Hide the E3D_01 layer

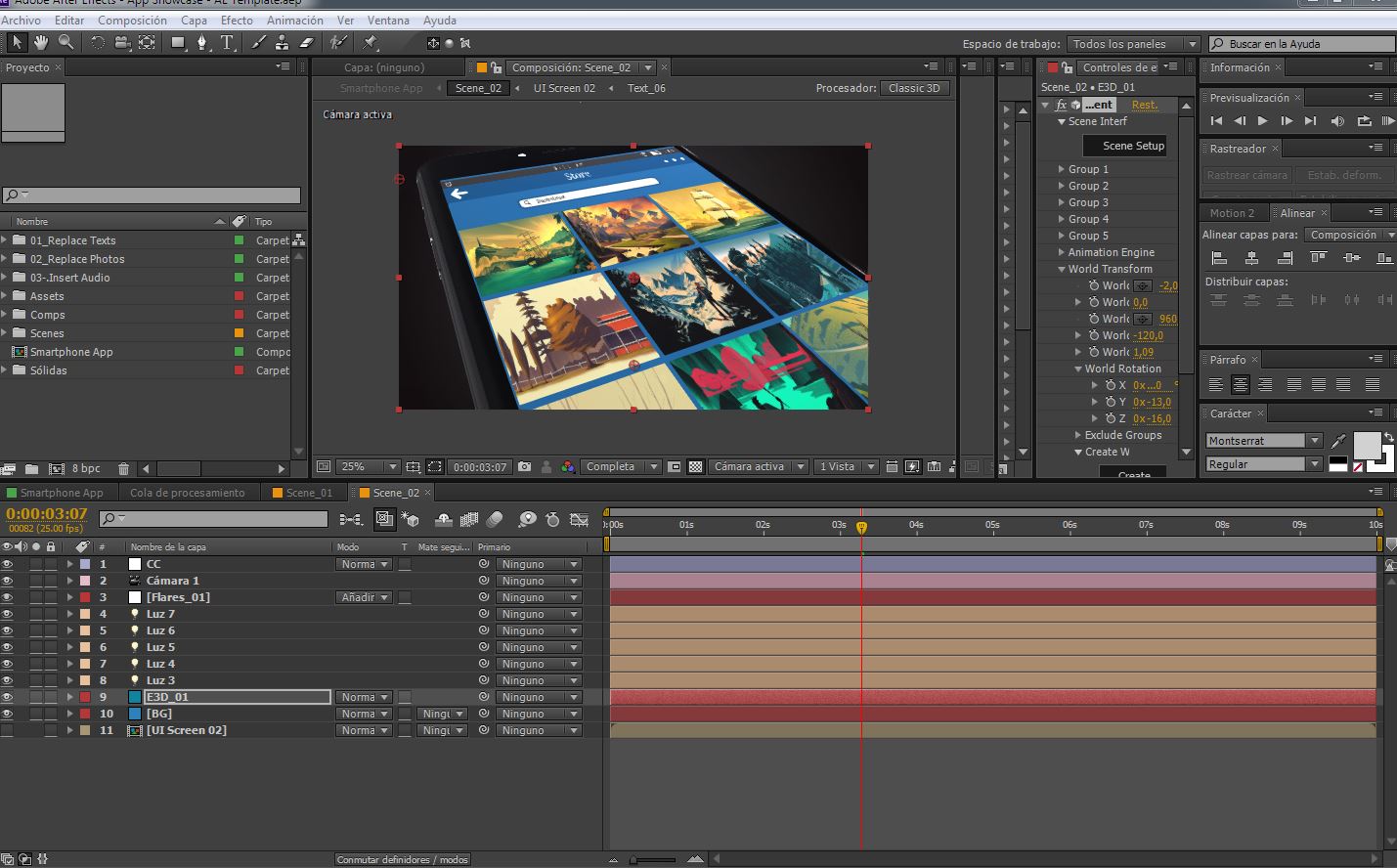click(8, 697)
